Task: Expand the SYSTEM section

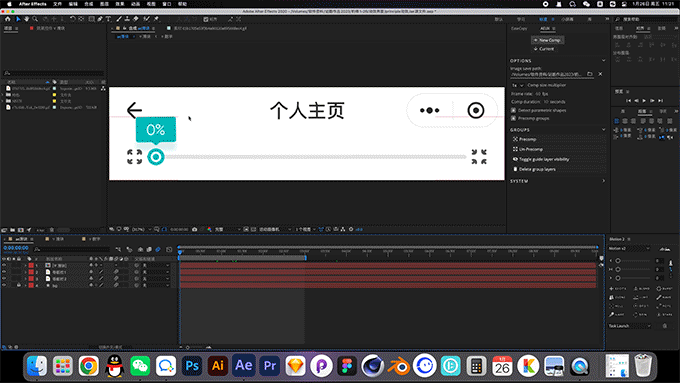Action: coord(603,181)
